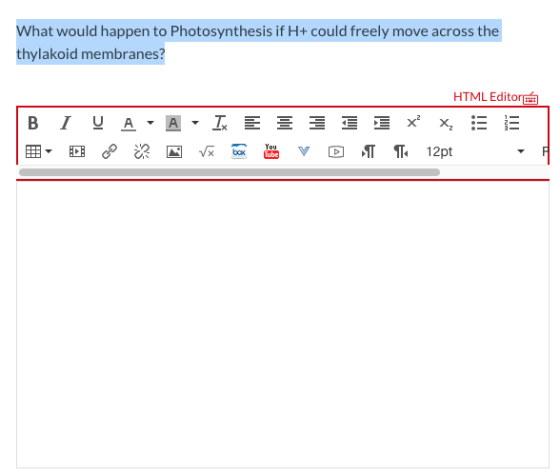Align text to the right
The width and height of the screenshot is (560, 476).
coord(317,123)
